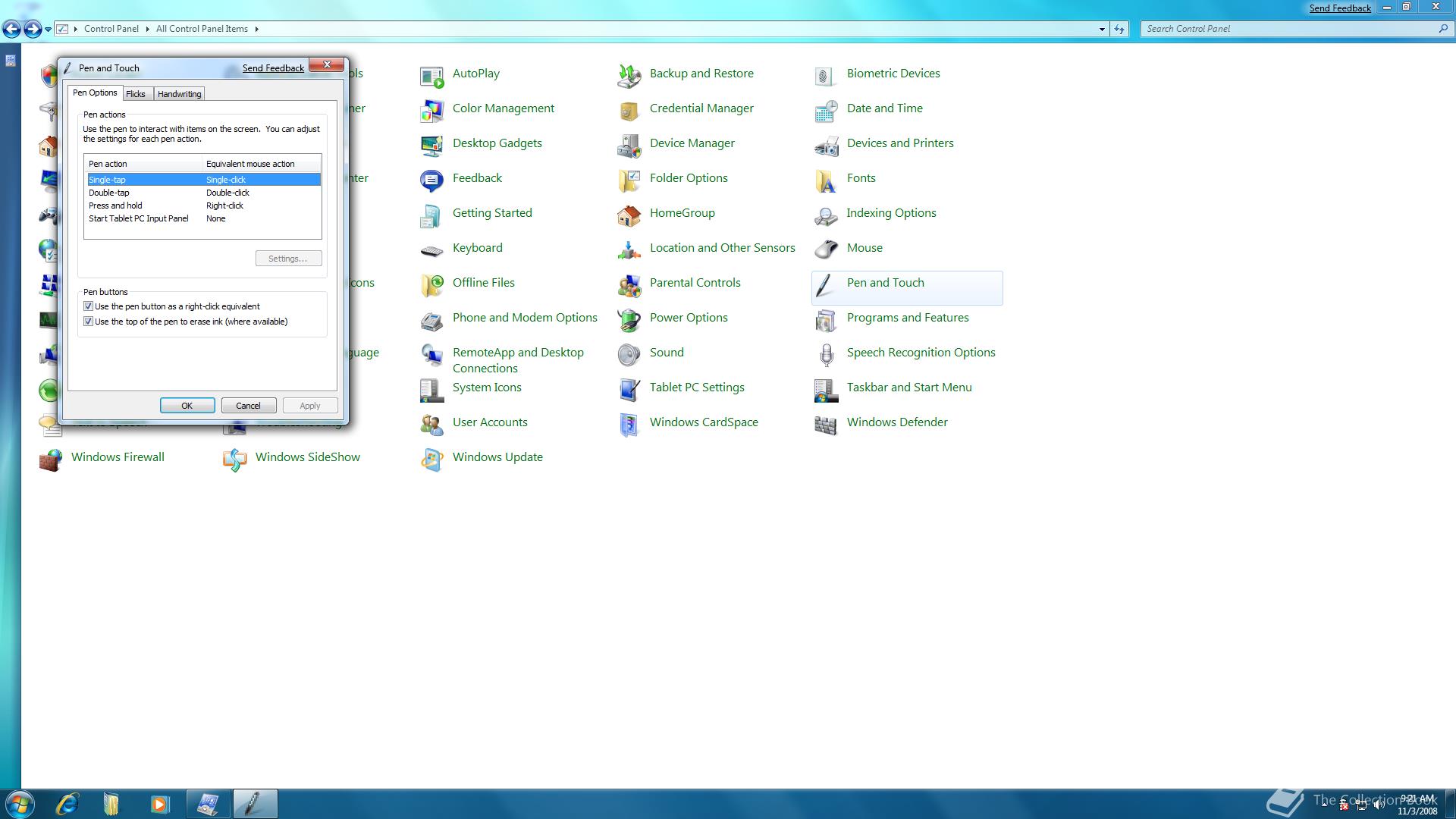Viewport: 1456px width, 819px height.
Task: Open recent pages dropdown beside Forward
Action: pyautogui.click(x=48, y=30)
